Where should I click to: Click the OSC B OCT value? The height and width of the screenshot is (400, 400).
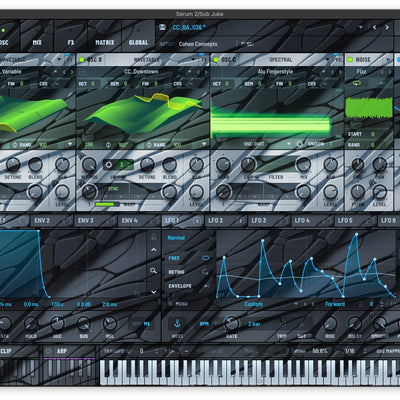(93, 84)
